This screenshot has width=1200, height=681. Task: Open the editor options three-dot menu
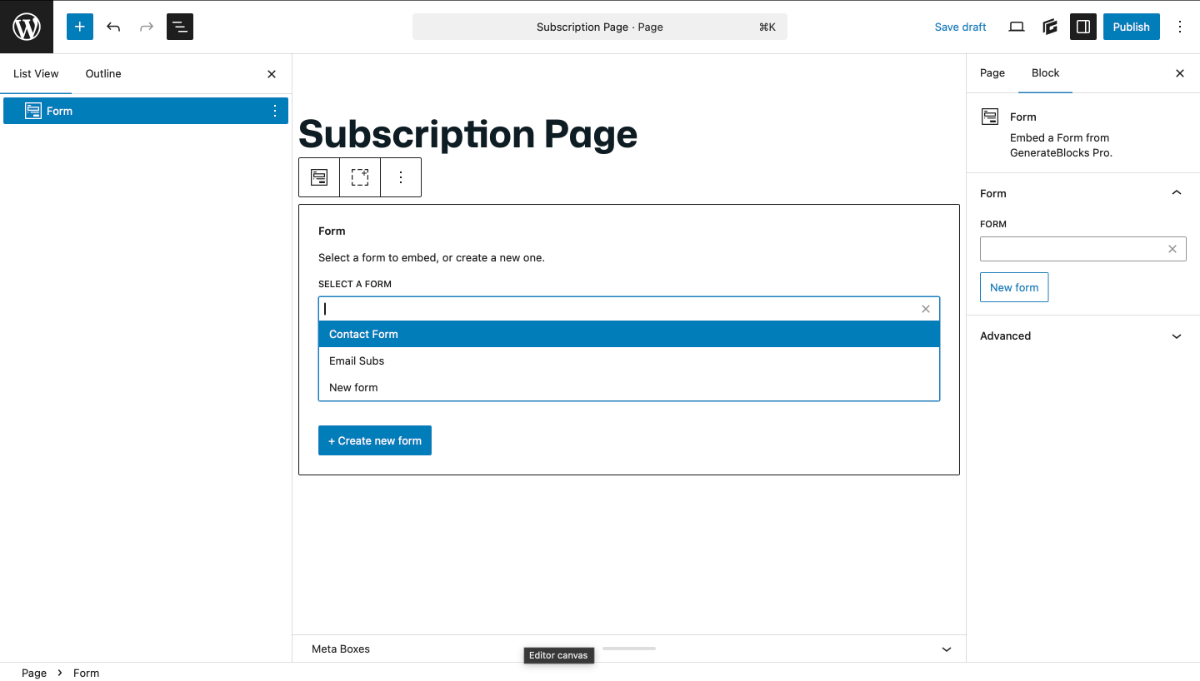[x=1180, y=27]
